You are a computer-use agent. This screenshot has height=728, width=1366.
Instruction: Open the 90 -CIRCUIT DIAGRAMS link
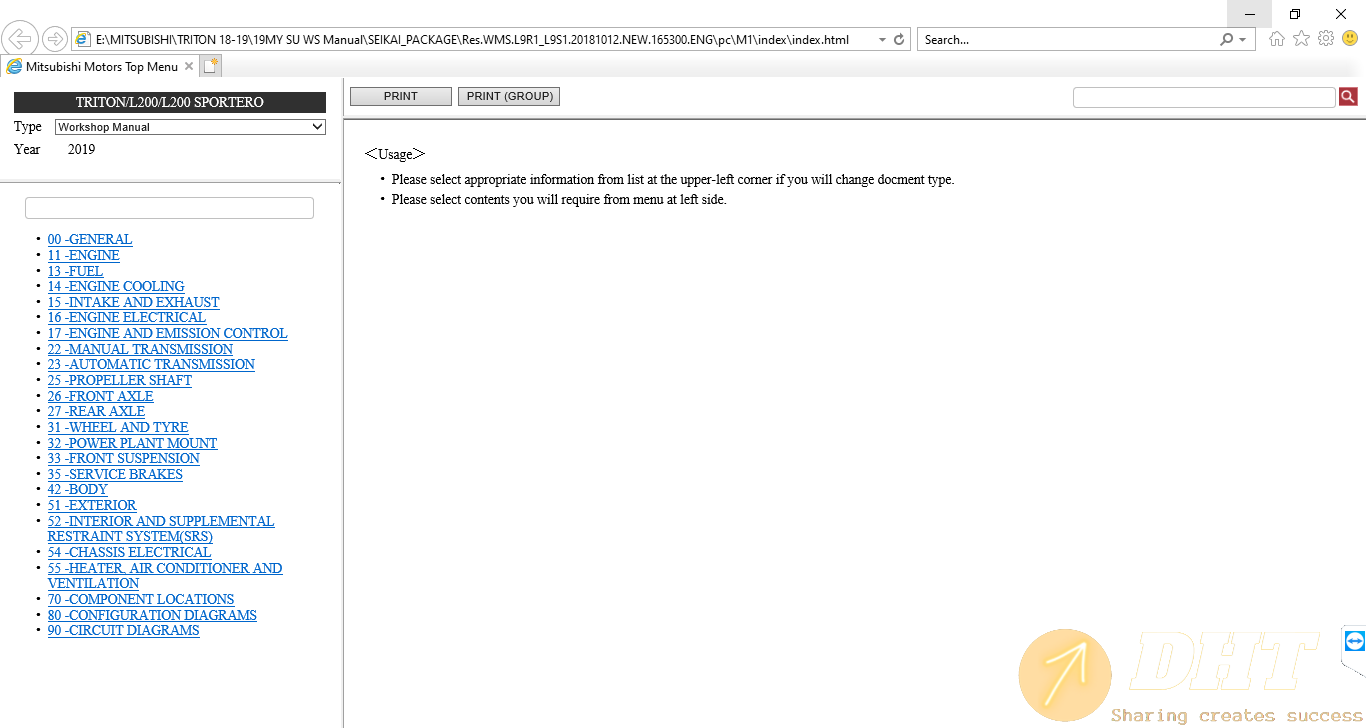123,630
